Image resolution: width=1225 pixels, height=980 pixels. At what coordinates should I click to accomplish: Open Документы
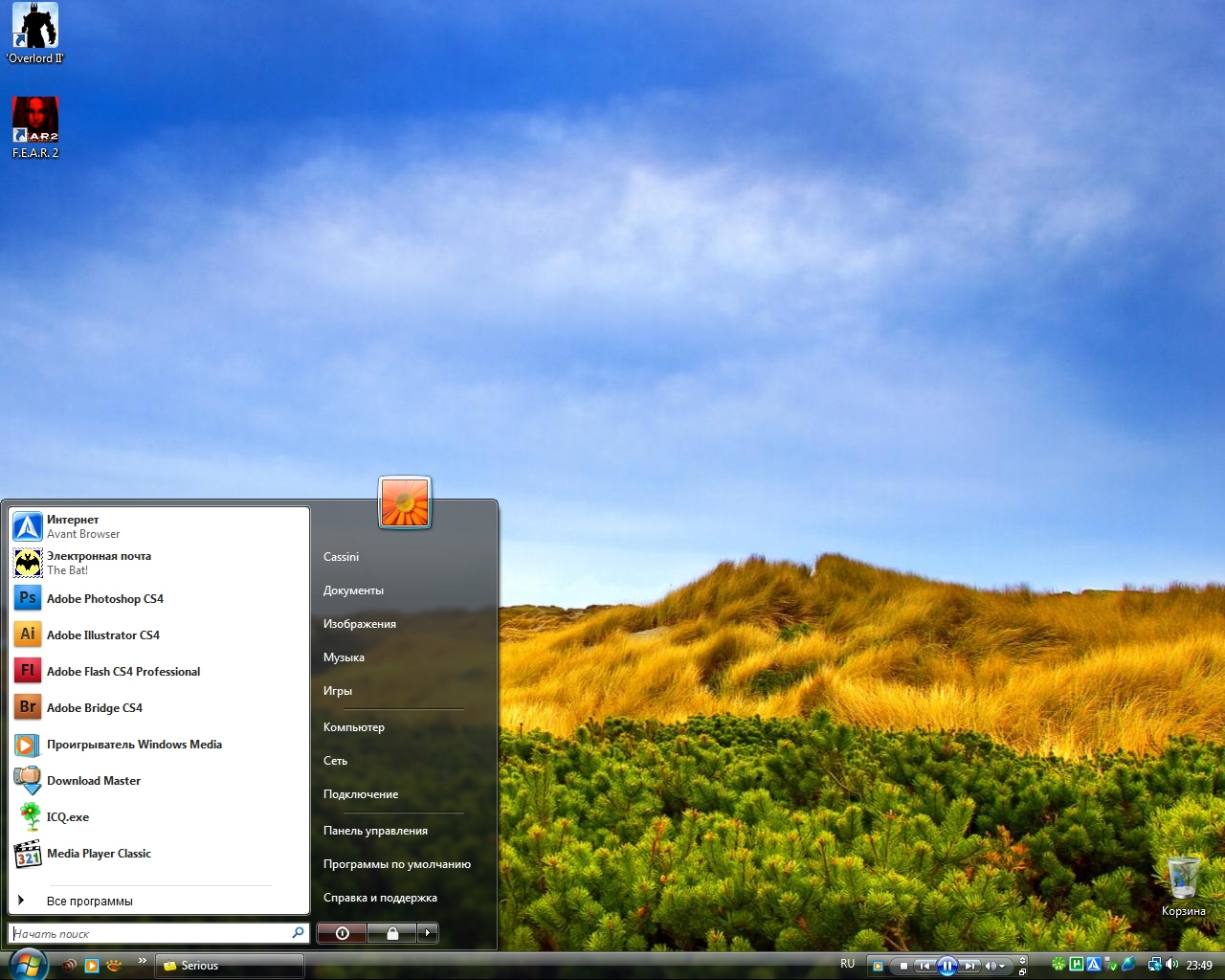(x=353, y=590)
